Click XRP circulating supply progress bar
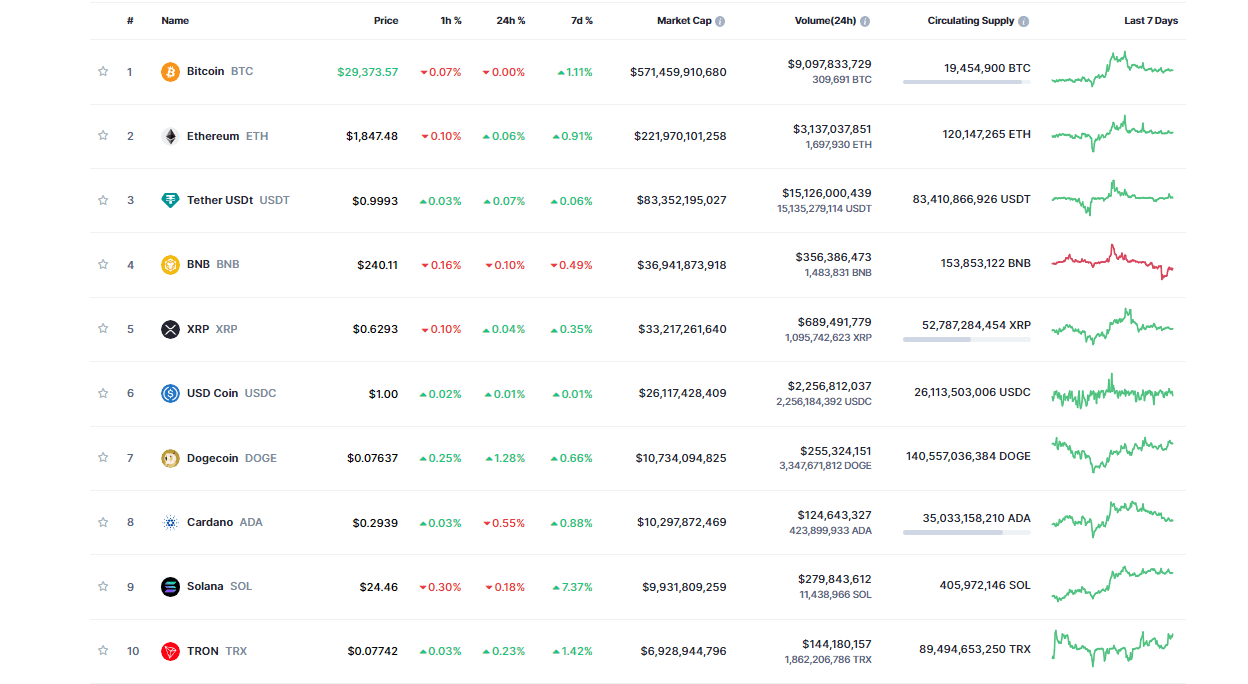The height and width of the screenshot is (684, 1248). coord(967,340)
